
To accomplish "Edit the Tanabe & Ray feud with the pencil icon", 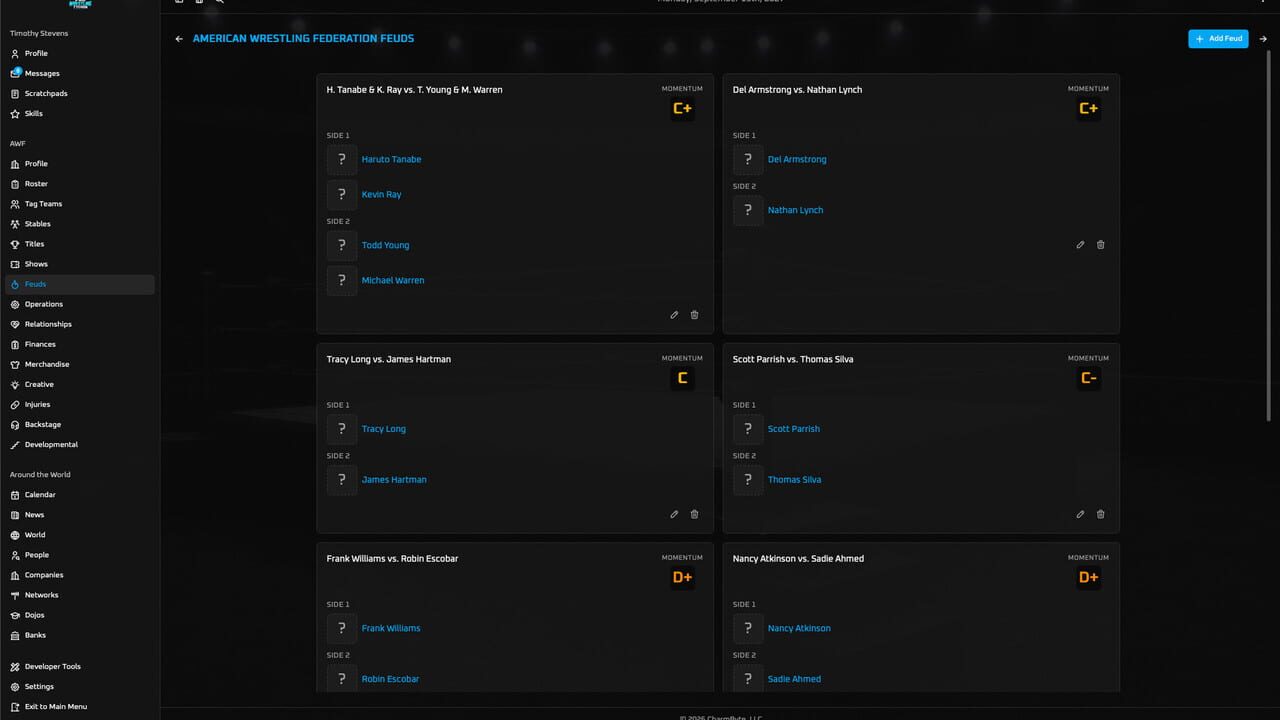I will point(674,315).
